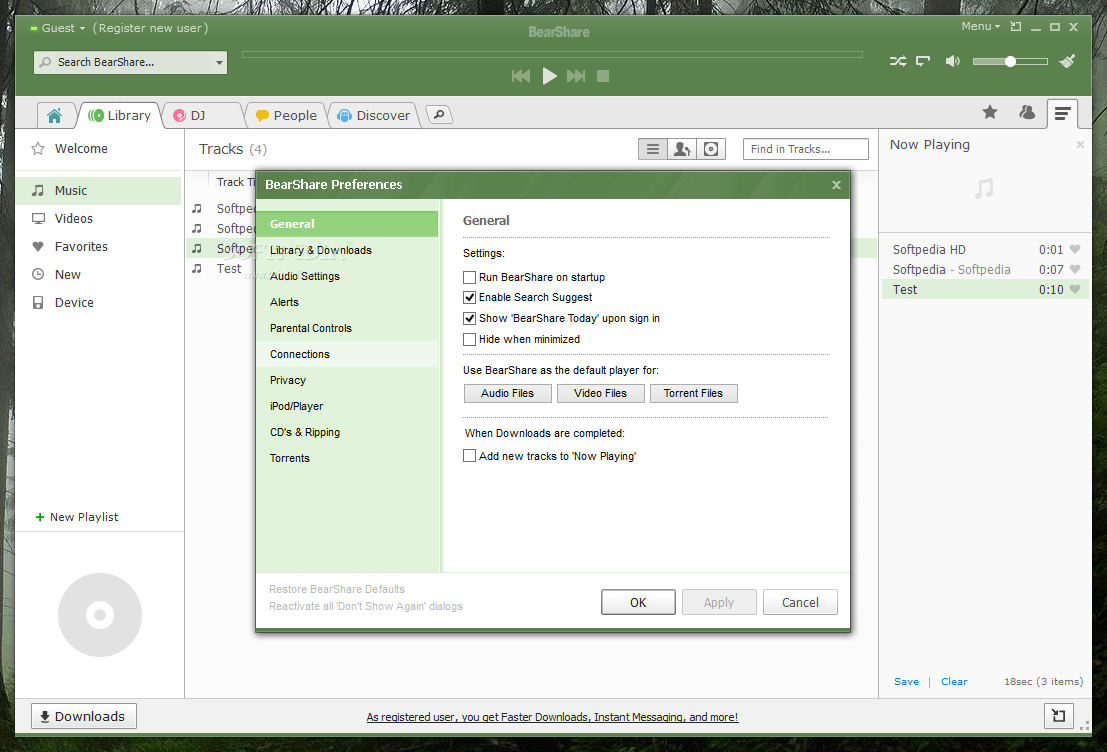Switch to the Library tab
This screenshot has height=752, width=1107.
(x=120, y=115)
